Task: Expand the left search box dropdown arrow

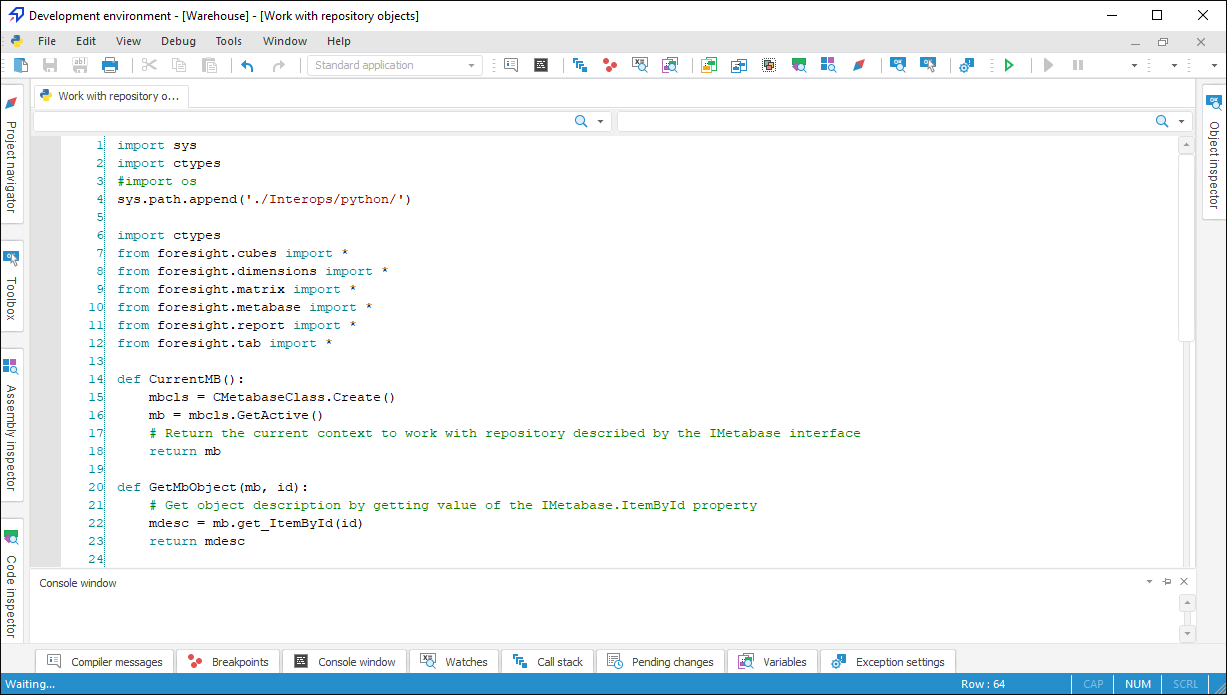Action: 601,121
